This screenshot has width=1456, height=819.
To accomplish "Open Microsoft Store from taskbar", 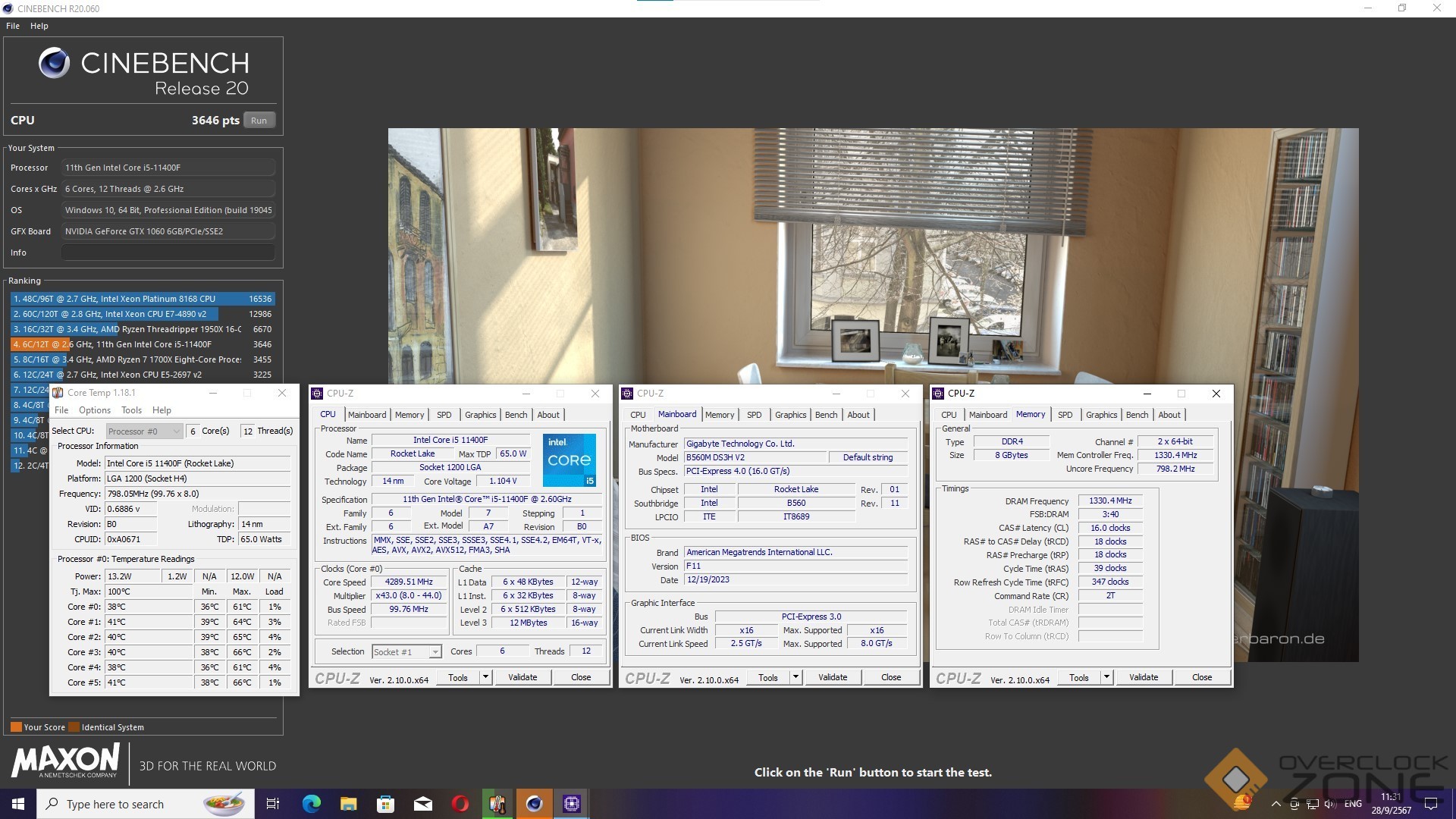I will [386, 804].
